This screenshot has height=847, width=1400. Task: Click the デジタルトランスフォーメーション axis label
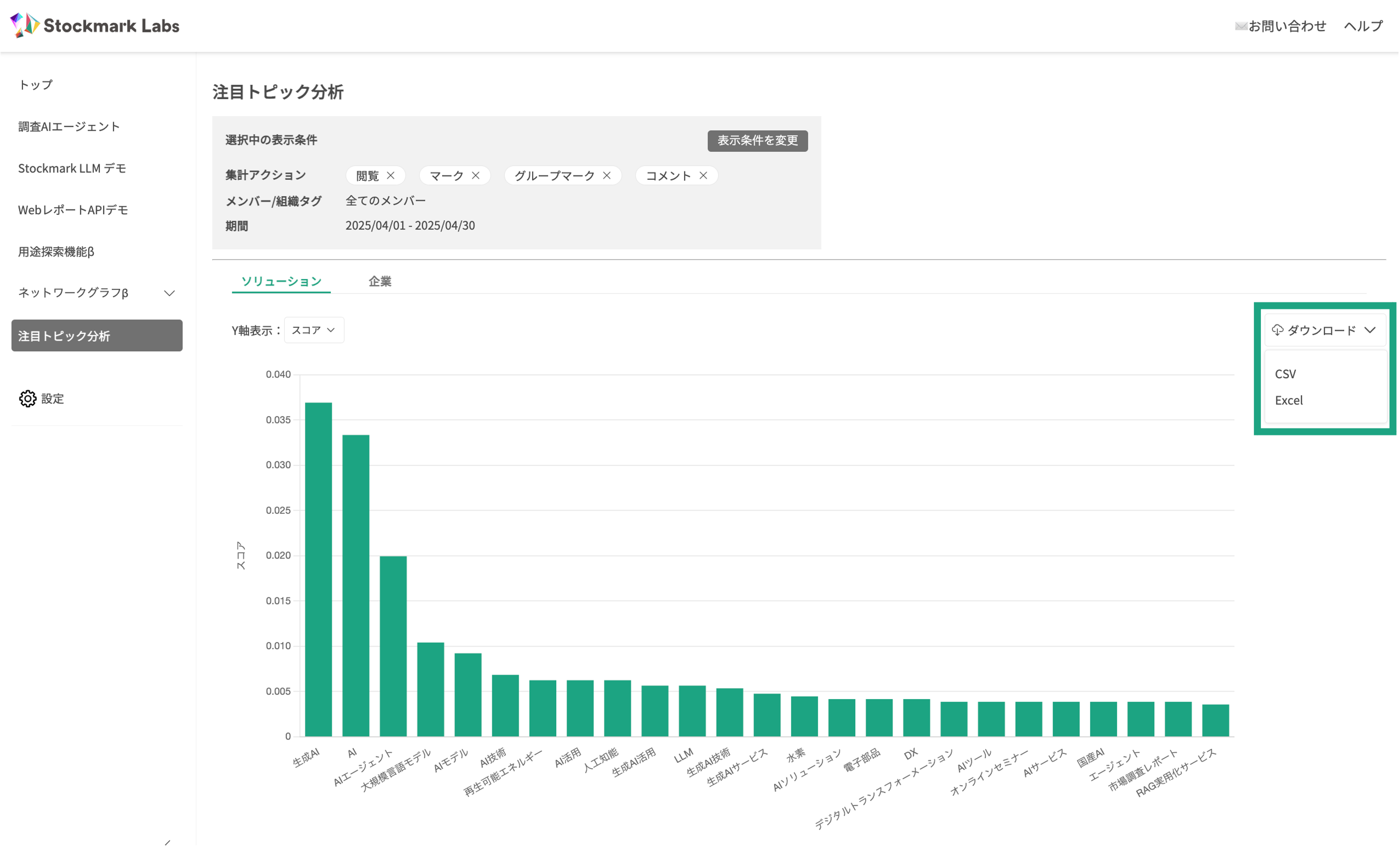884,790
